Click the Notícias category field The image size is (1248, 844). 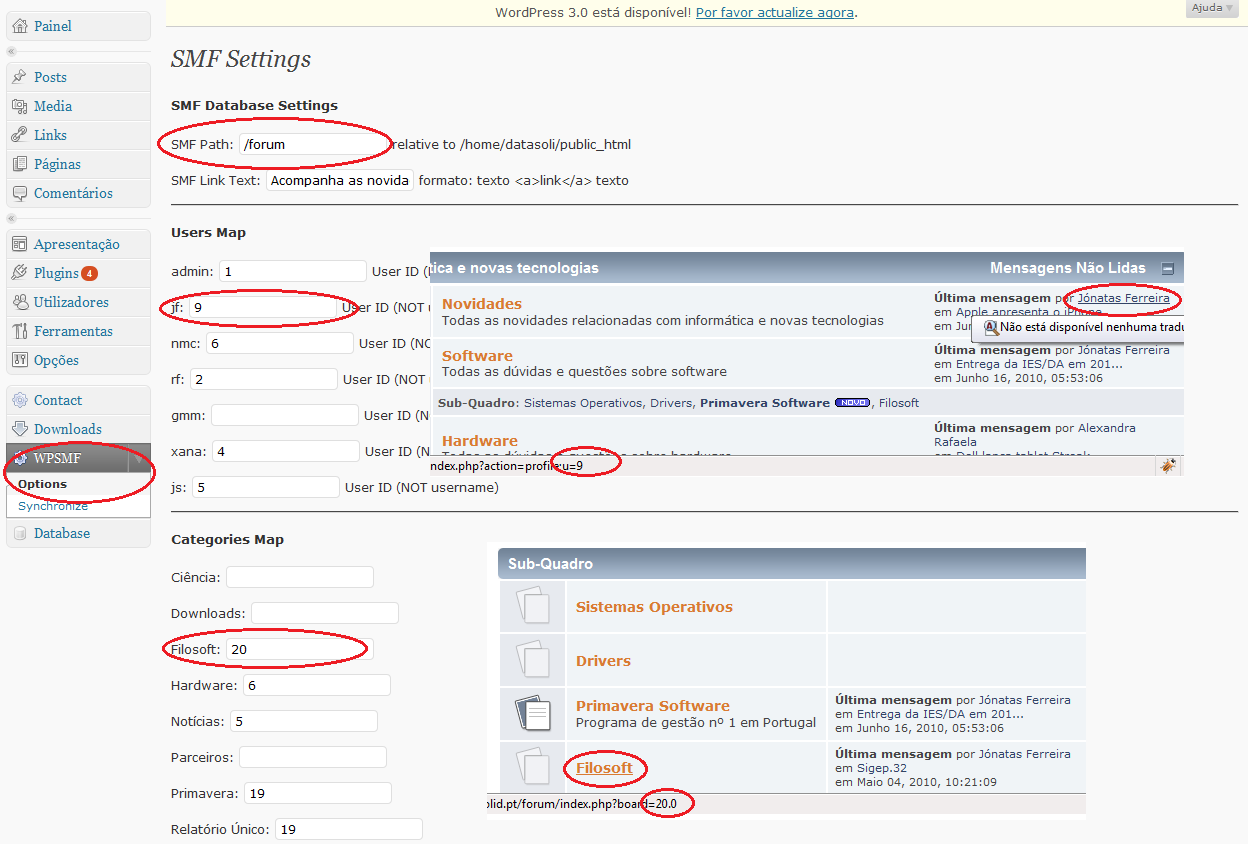pos(304,721)
